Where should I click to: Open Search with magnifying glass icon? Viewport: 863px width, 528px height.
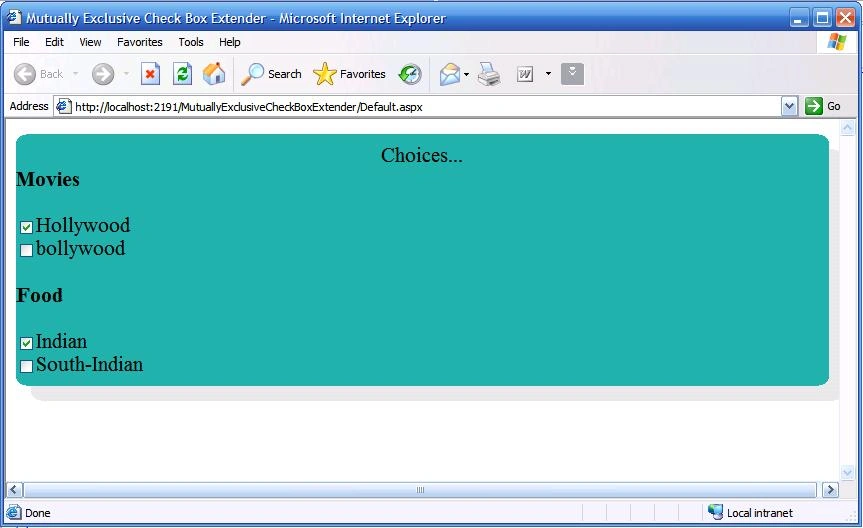[x=253, y=74]
